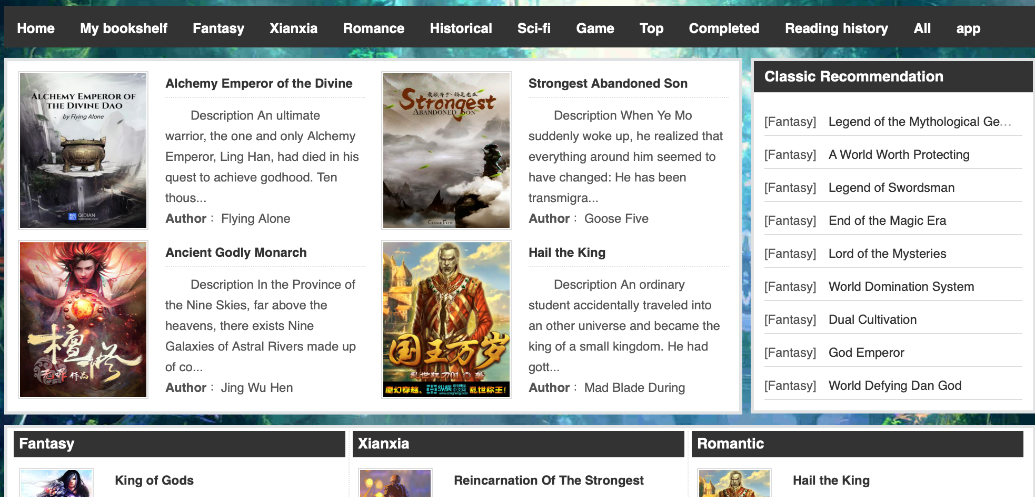Open the Sci-fi genre menu item
Screen dimensions: 1035x497
click(534, 28)
